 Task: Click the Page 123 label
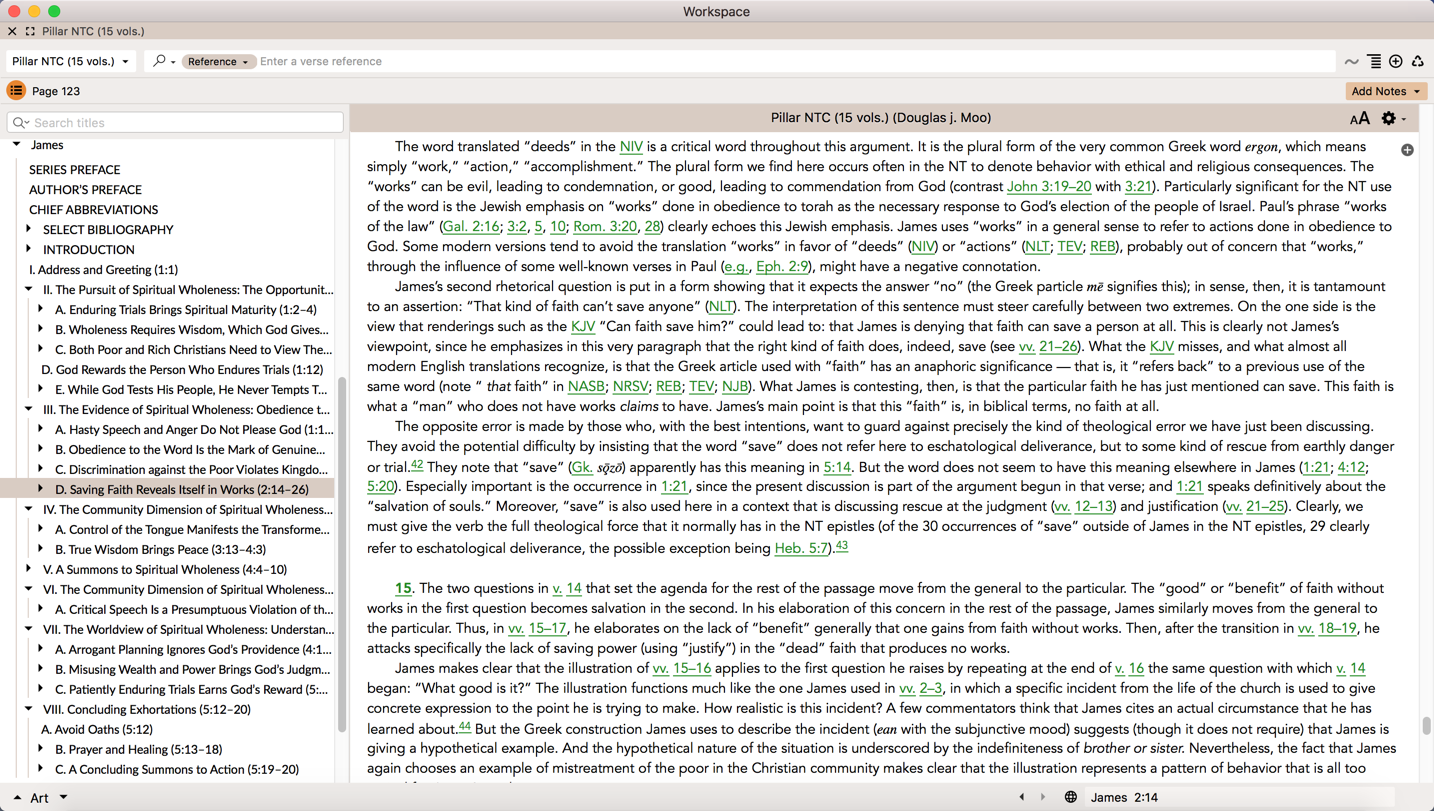(56, 91)
